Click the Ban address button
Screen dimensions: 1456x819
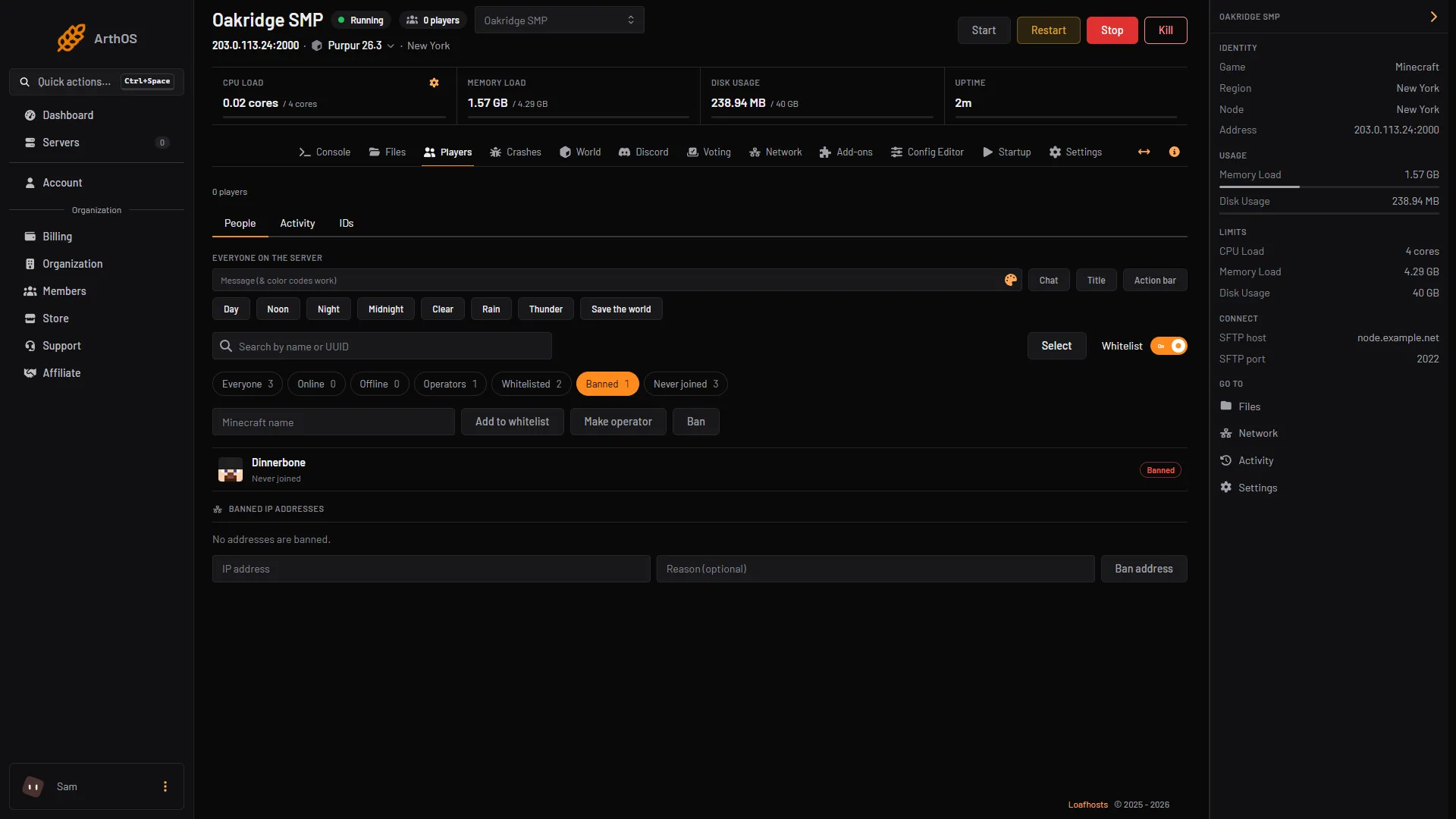pyautogui.click(x=1144, y=569)
